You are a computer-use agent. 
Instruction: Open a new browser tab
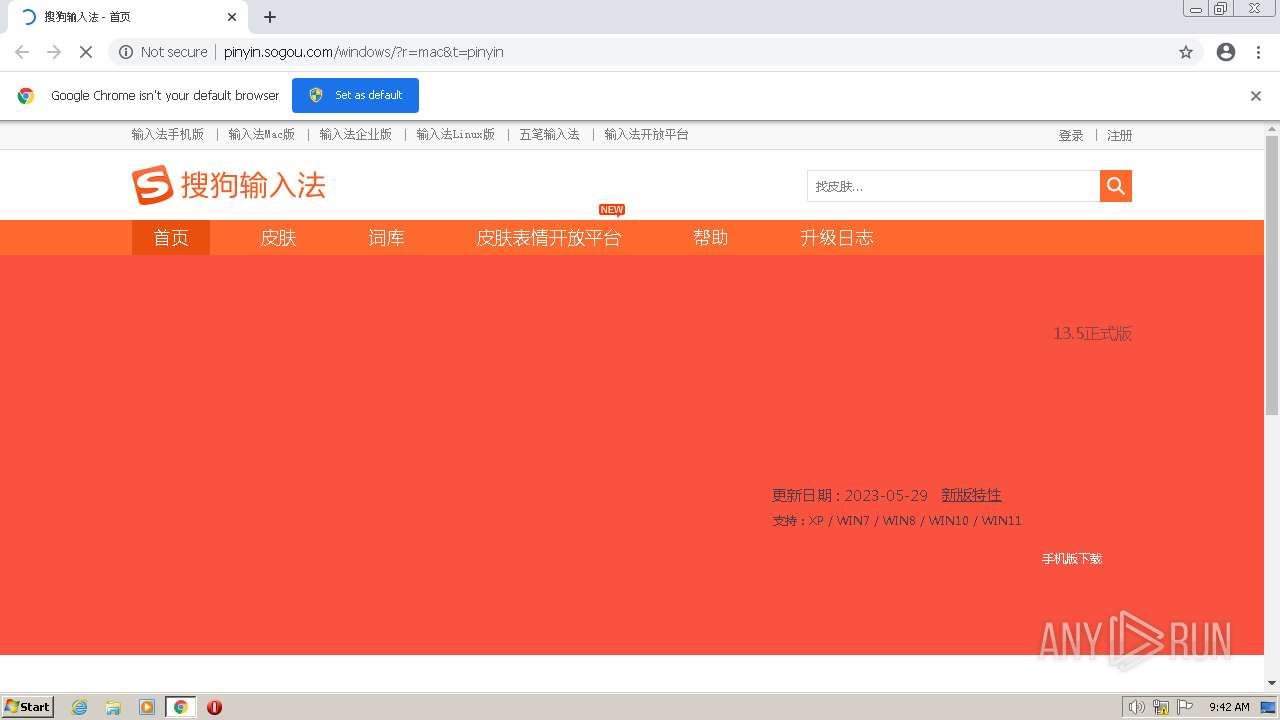270,17
